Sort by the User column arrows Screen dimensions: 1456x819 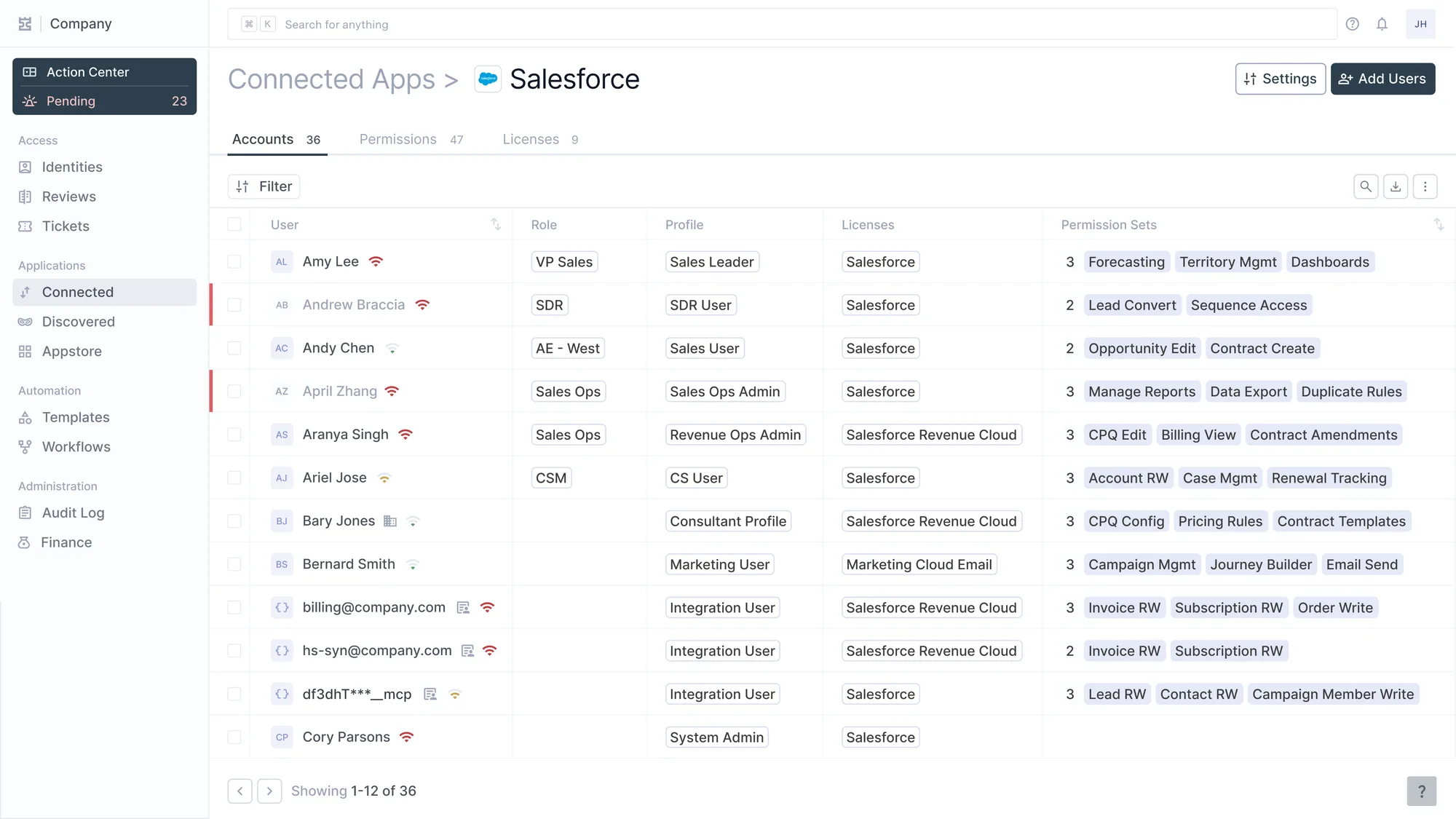(x=496, y=224)
